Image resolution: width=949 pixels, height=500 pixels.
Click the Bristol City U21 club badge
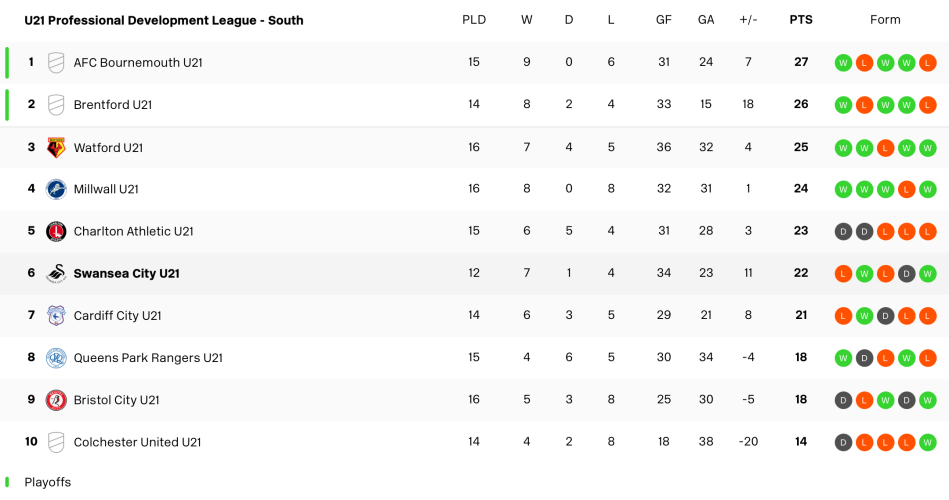[x=56, y=400]
